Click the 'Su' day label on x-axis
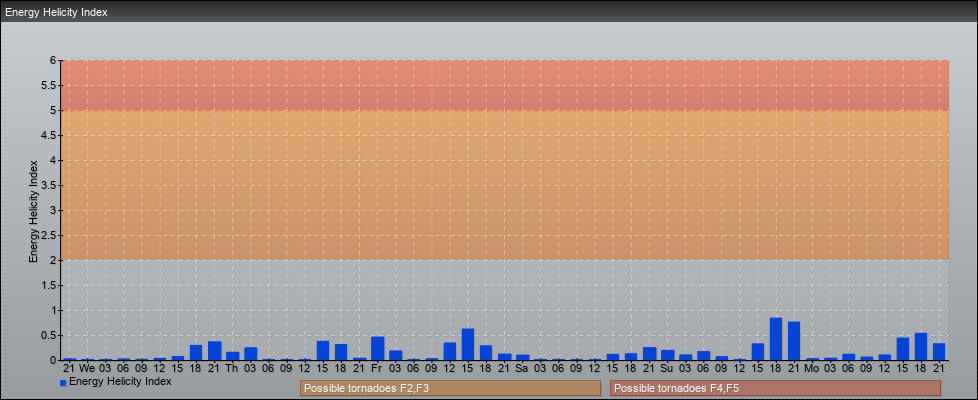 667,369
